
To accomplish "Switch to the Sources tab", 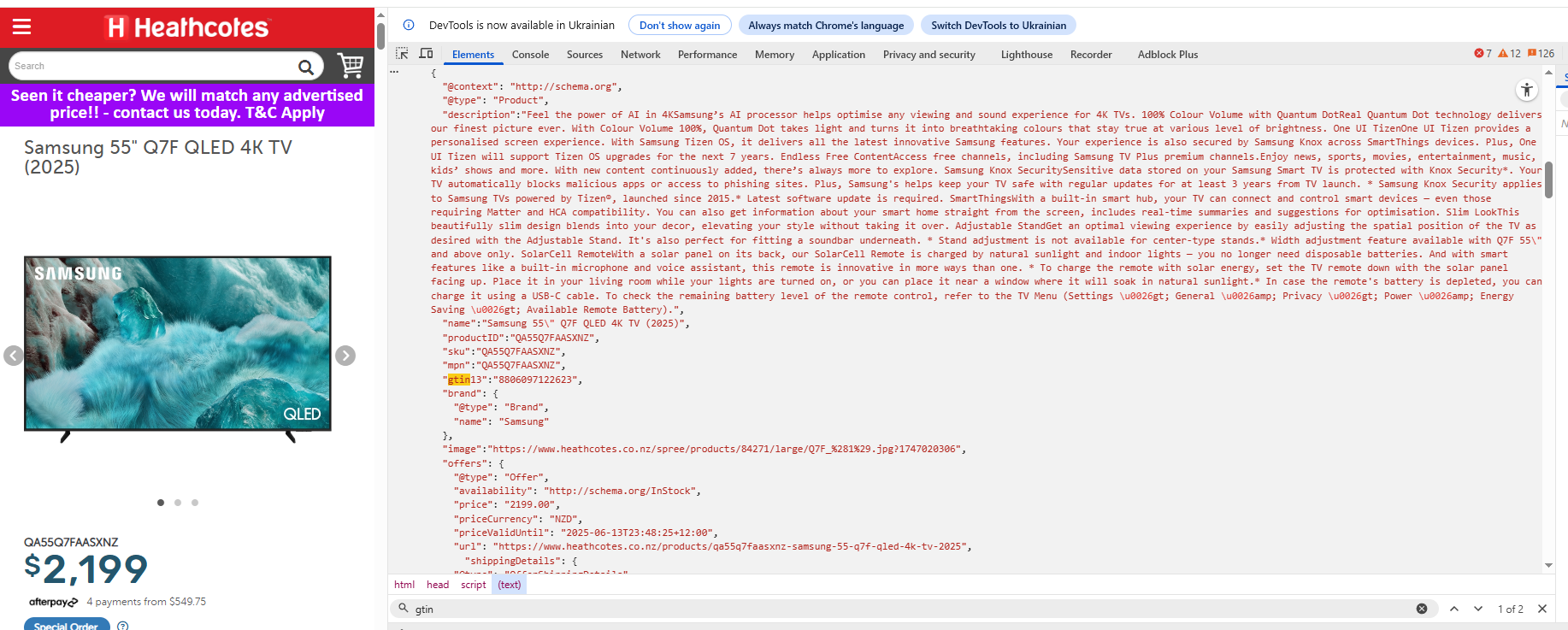I will 585,55.
